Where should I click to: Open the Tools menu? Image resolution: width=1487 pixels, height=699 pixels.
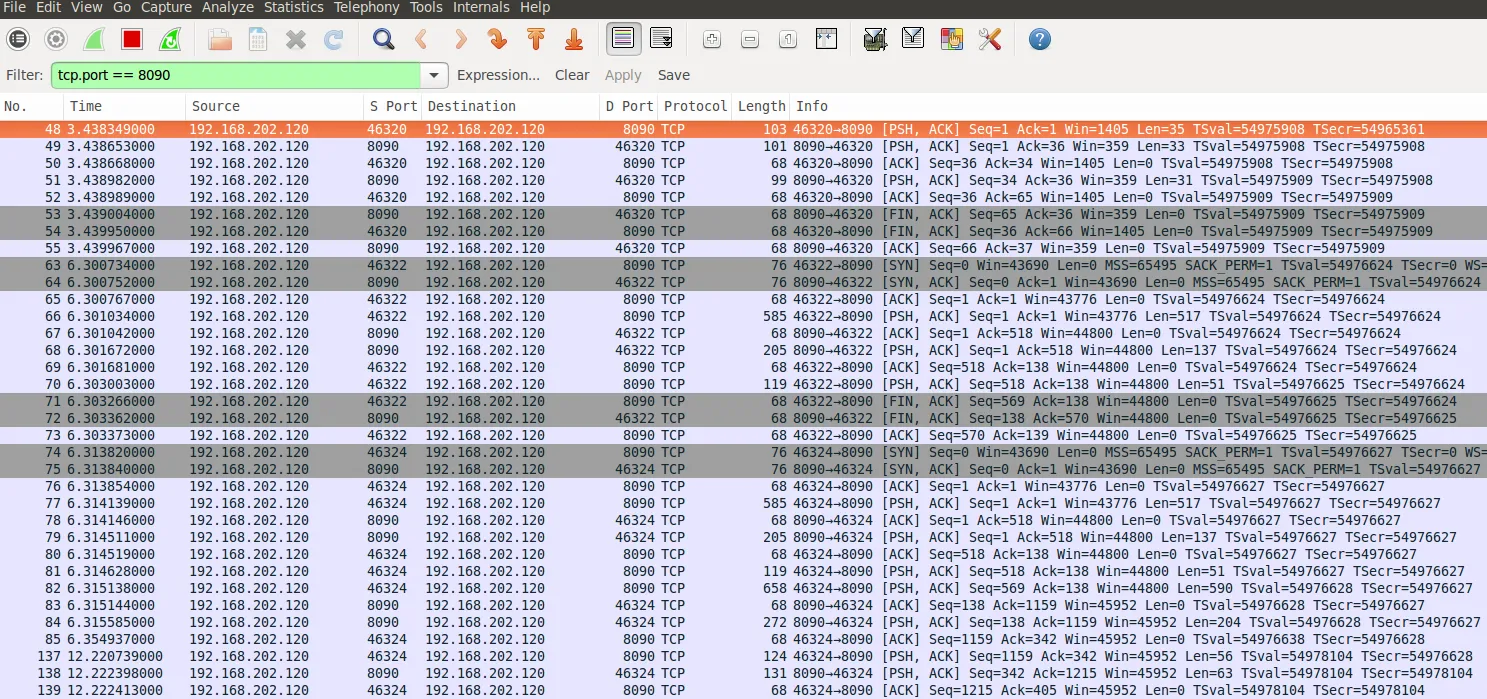[427, 7]
